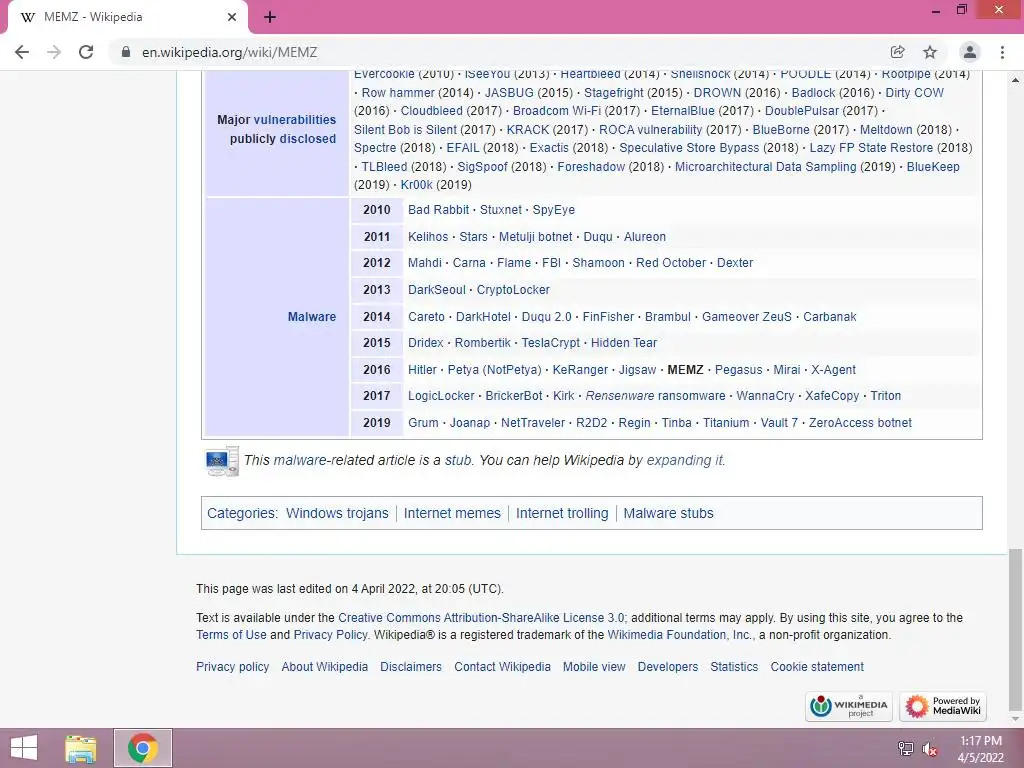Share this page via share icon
1024x768 pixels.
[x=897, y=52]
